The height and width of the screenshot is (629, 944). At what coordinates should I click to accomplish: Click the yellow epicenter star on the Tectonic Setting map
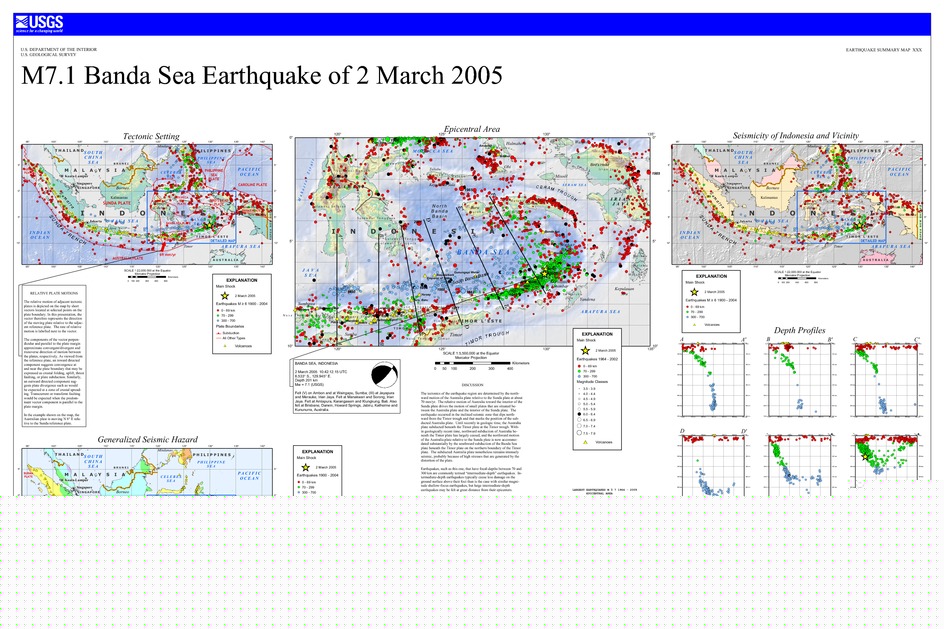coord(208,226)
